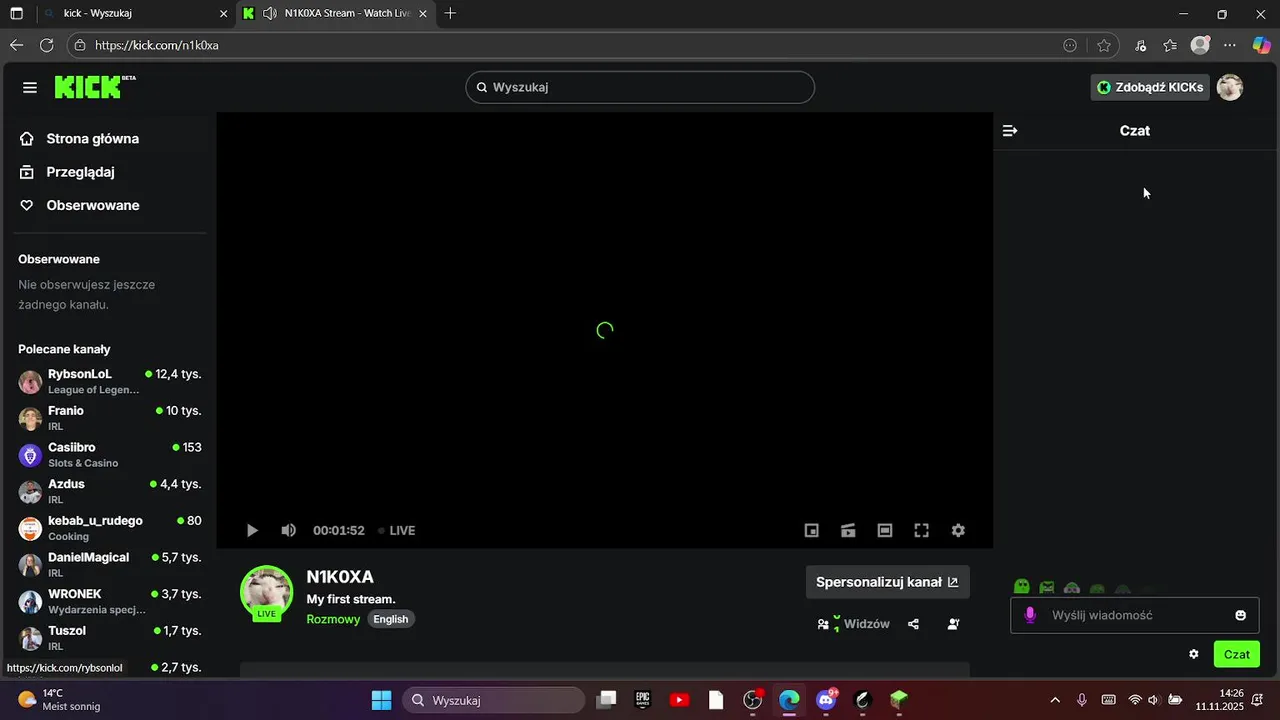The height and width of the screenshot is (720, 1280).
Task: Click the Wyślij wiadomość message field
Action: pyautogui.click(x=1134, y=615)
